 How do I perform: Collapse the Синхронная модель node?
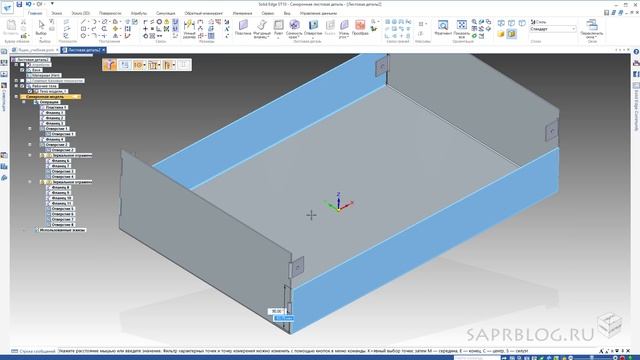[16, 97]
